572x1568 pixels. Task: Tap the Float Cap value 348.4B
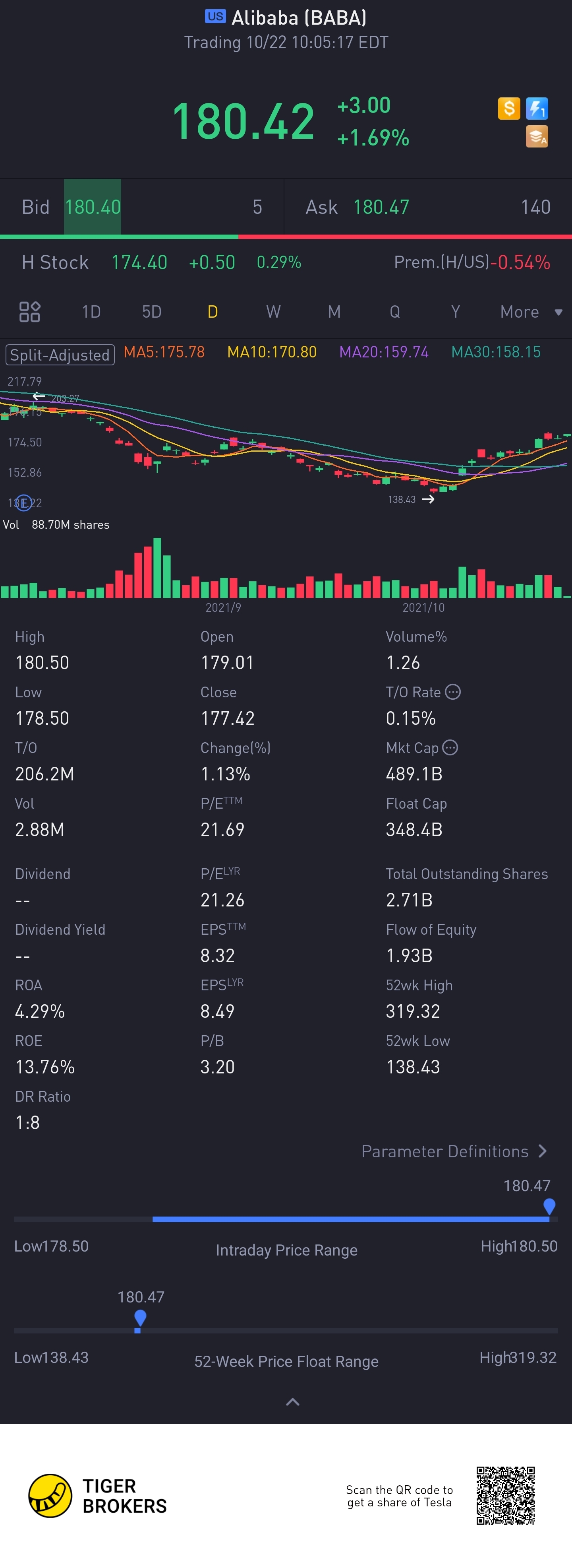coord(414,830)
